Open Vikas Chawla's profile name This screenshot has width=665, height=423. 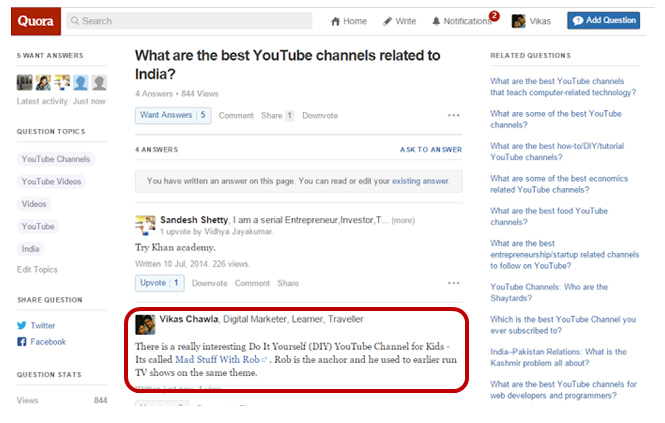[189, 319]
